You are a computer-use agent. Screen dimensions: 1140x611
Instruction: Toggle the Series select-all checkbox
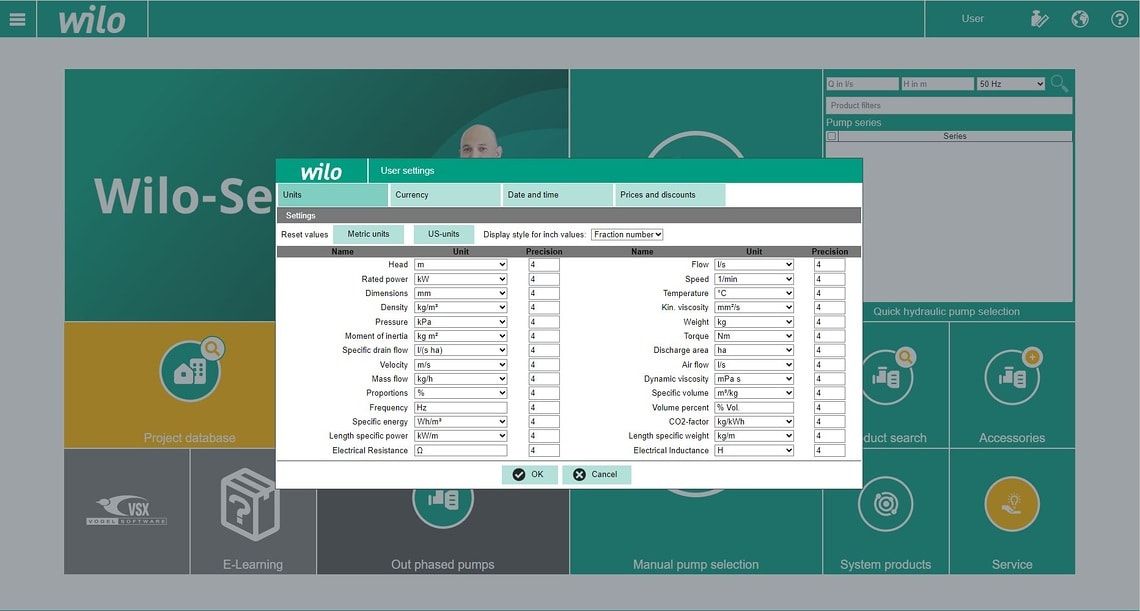point(832,136)
